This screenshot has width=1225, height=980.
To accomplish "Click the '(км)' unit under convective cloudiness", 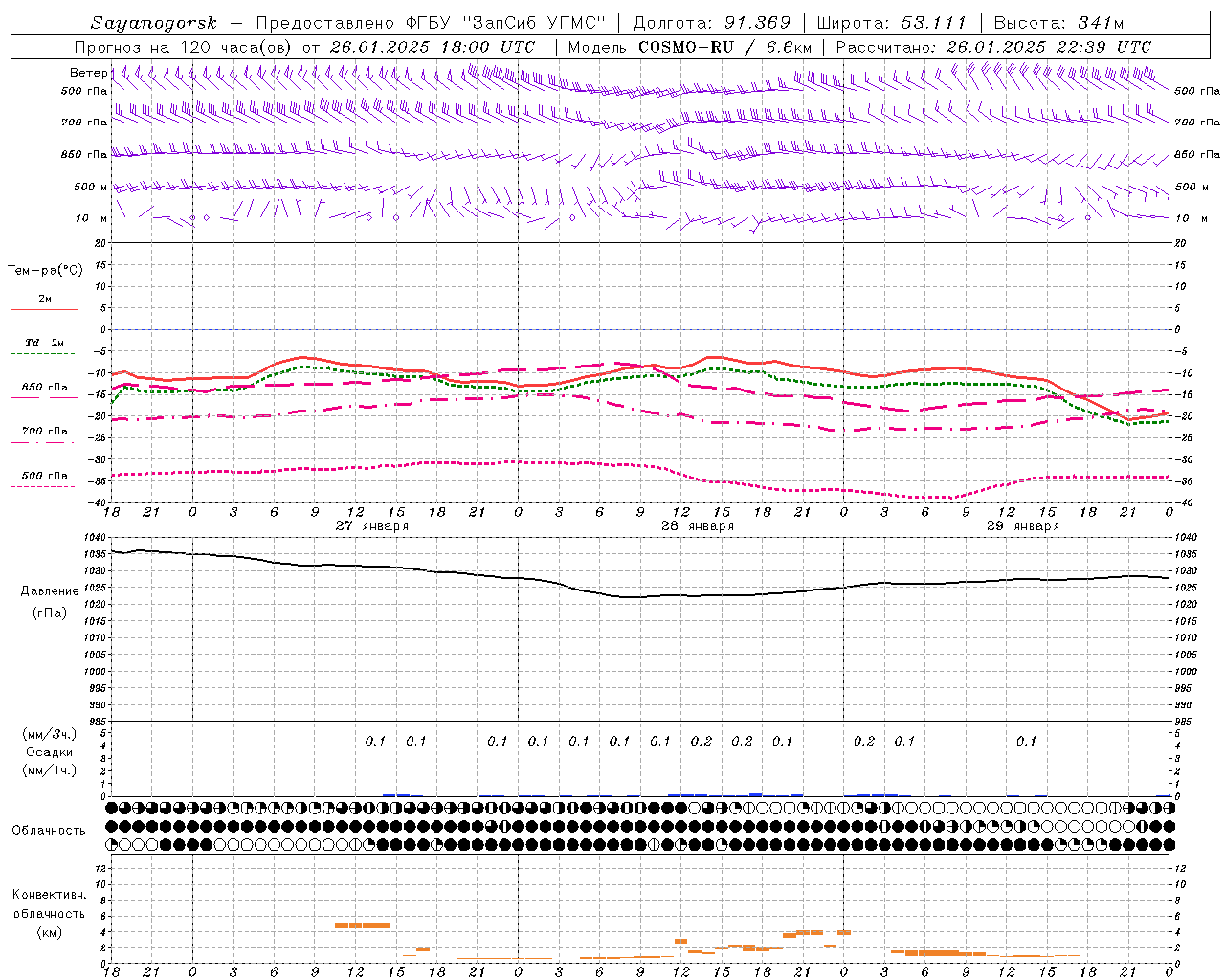I will [49, 932].
